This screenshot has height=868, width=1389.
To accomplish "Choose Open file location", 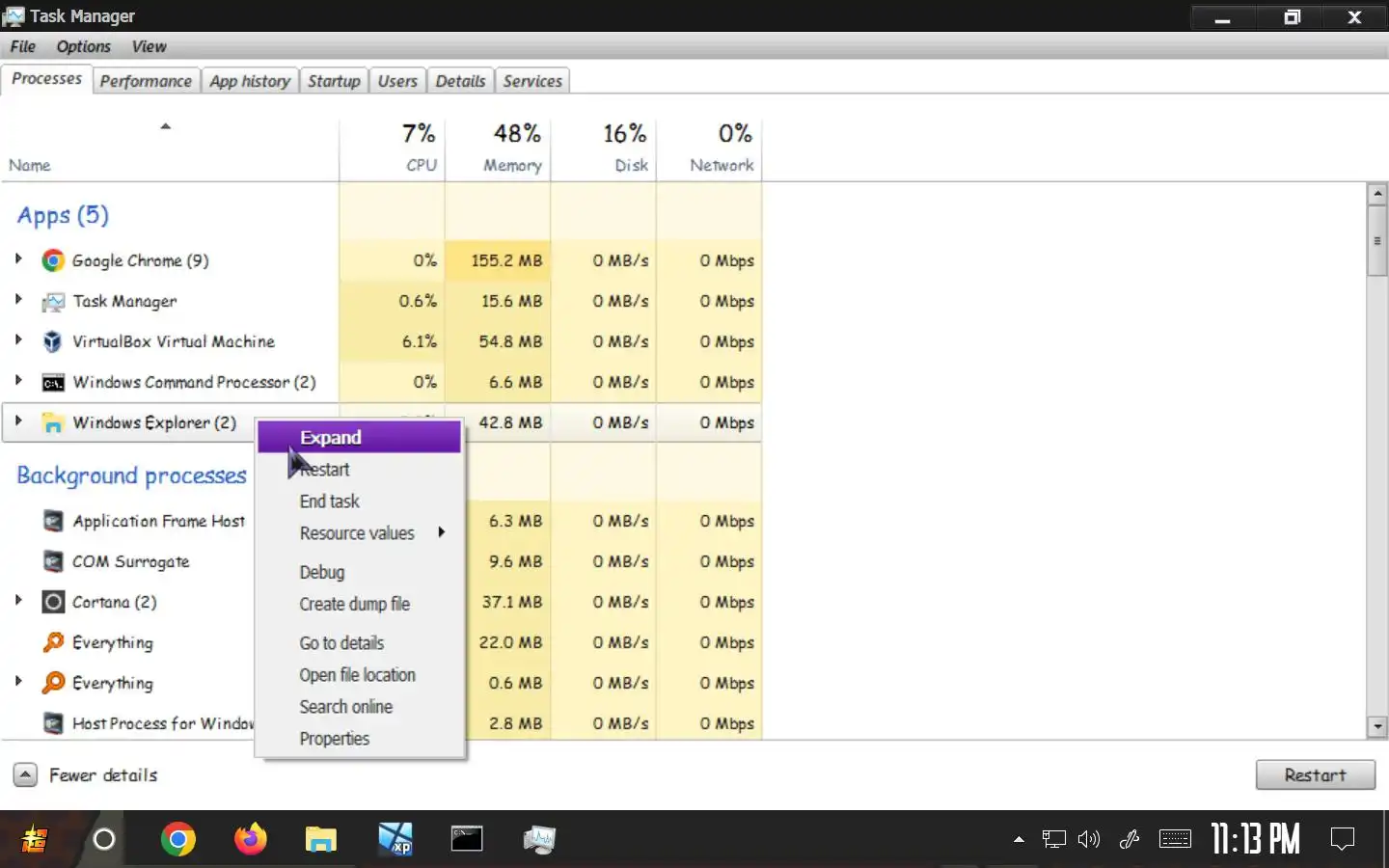I will click(360, 675).
